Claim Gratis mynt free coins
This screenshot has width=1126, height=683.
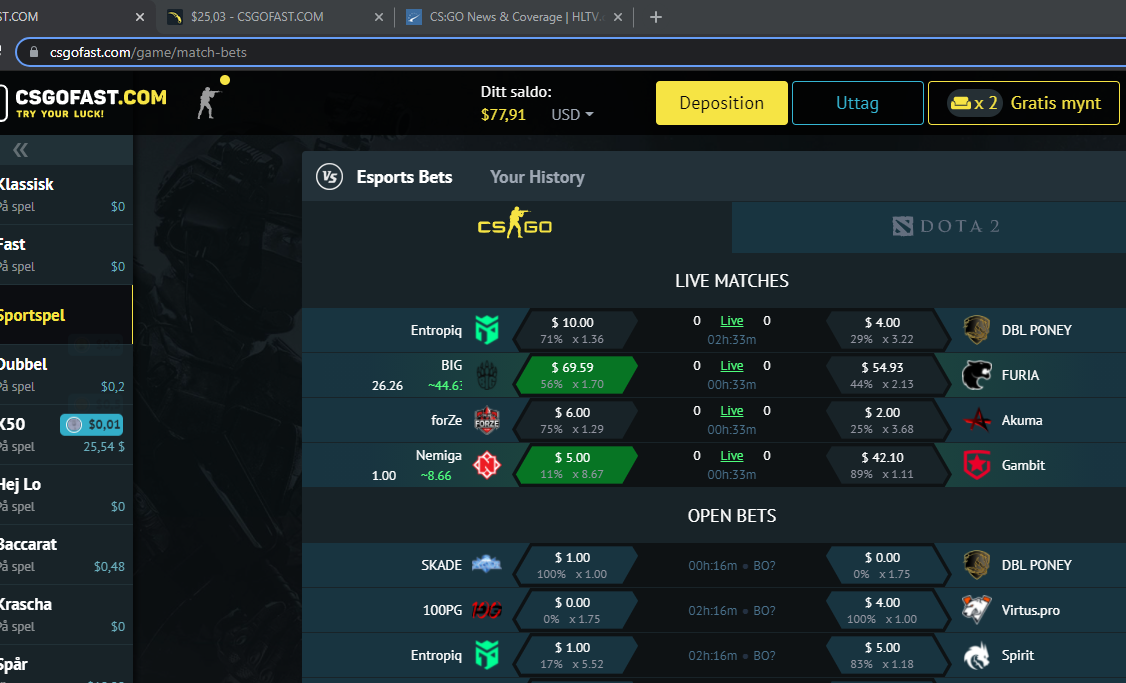tap(1023, 103)
